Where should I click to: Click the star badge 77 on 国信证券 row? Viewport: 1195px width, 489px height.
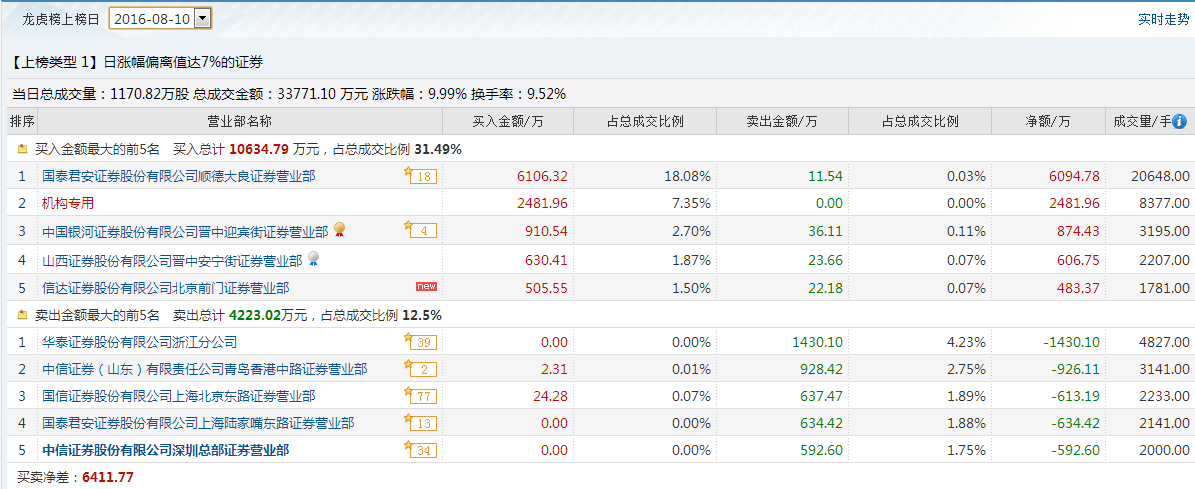[421, 395]
